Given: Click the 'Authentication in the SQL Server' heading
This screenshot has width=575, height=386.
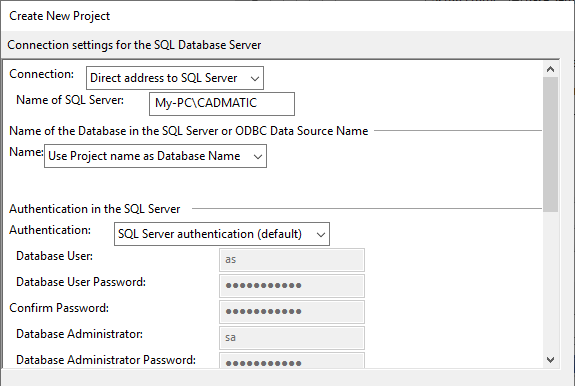Looking at the screenshot, I should click(x=95, y=209).
